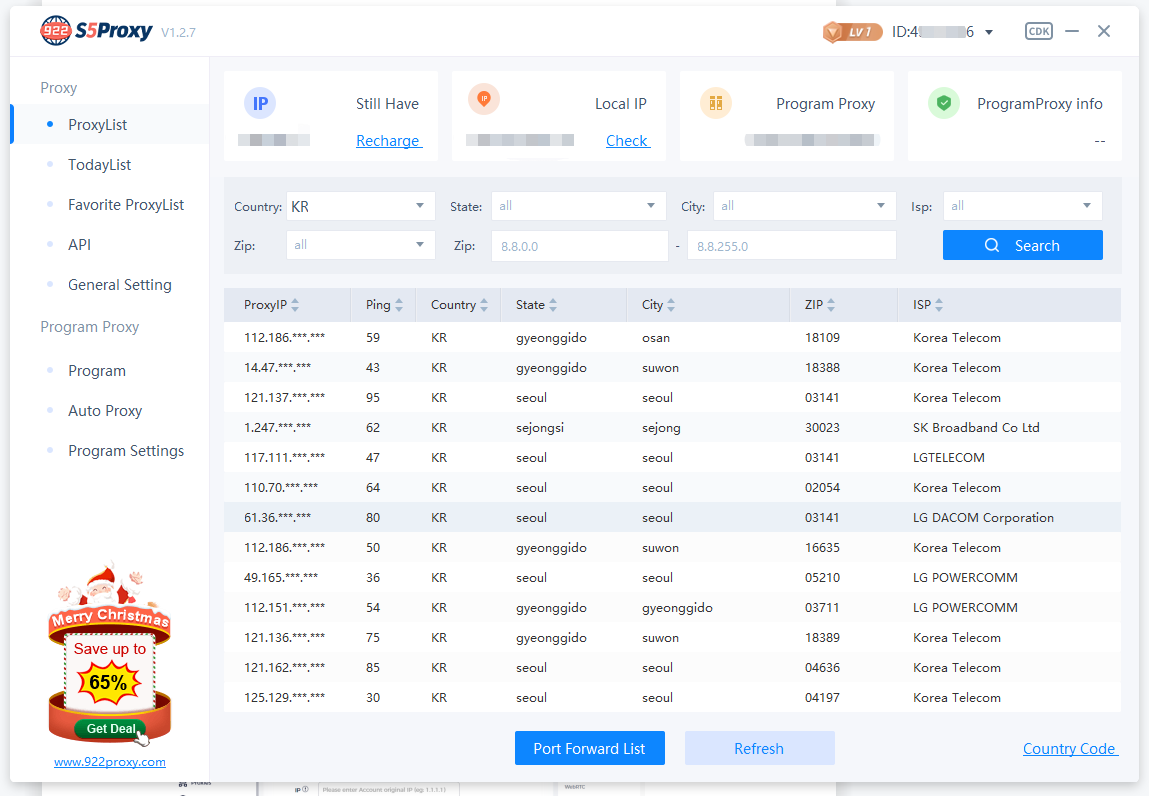Select the SK Broadband Co Ltd row

point(672,428)
